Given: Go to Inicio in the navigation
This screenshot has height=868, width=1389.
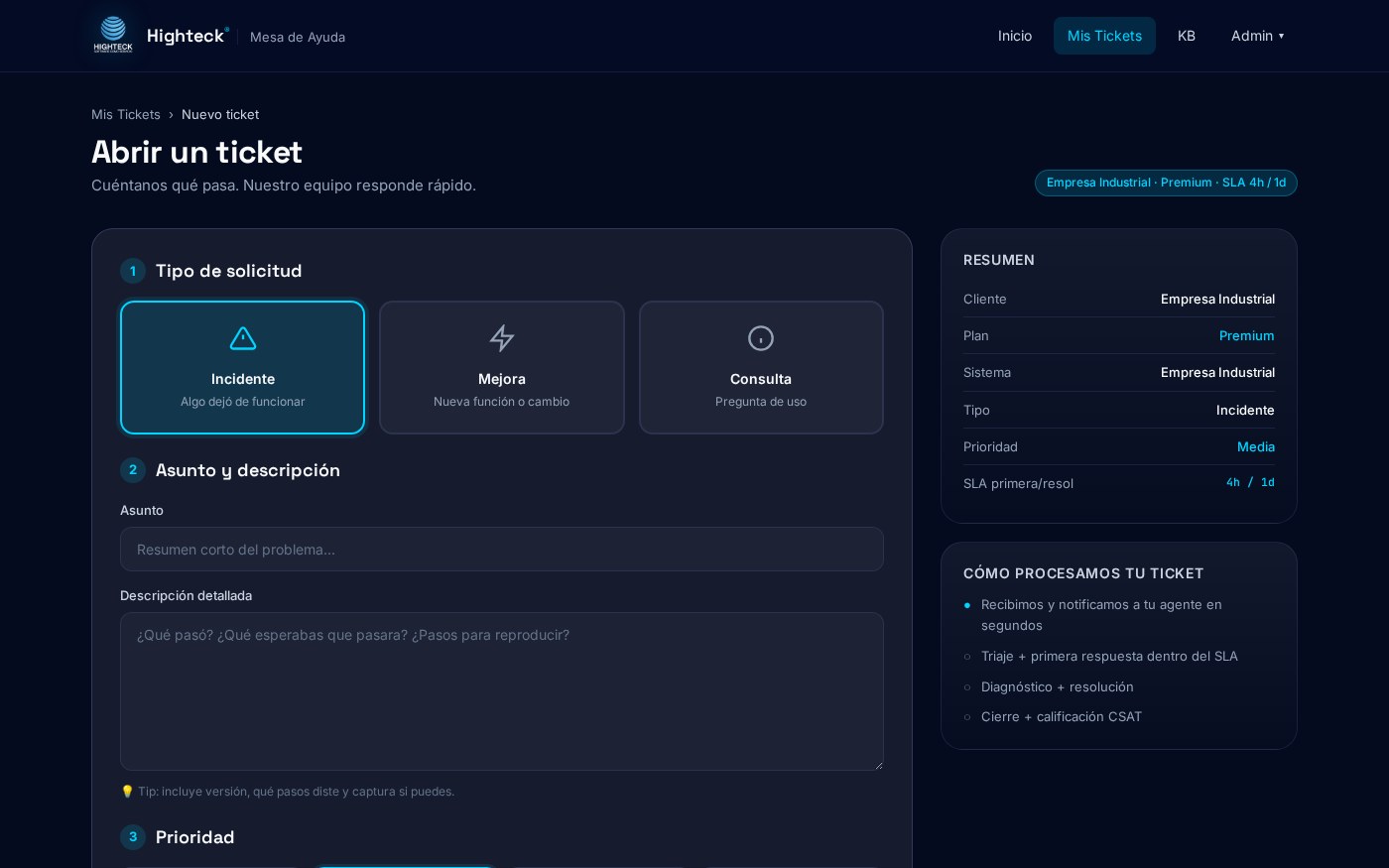Looking at the screenshot, I should click(x=1015, y=36).
